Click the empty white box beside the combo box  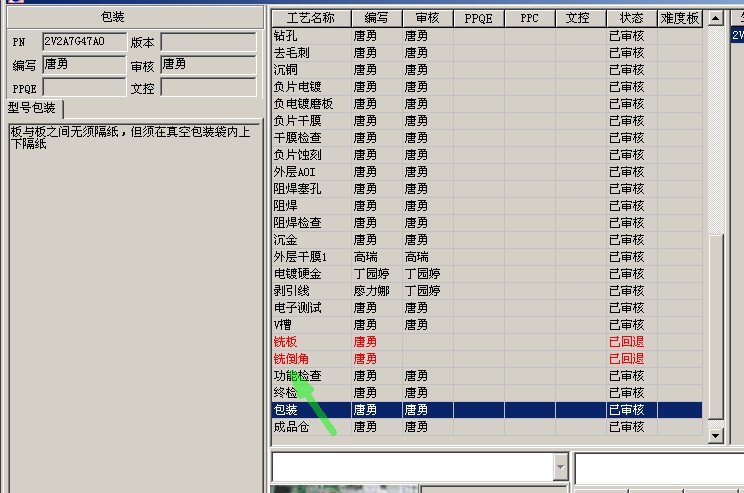coord(660,467)
